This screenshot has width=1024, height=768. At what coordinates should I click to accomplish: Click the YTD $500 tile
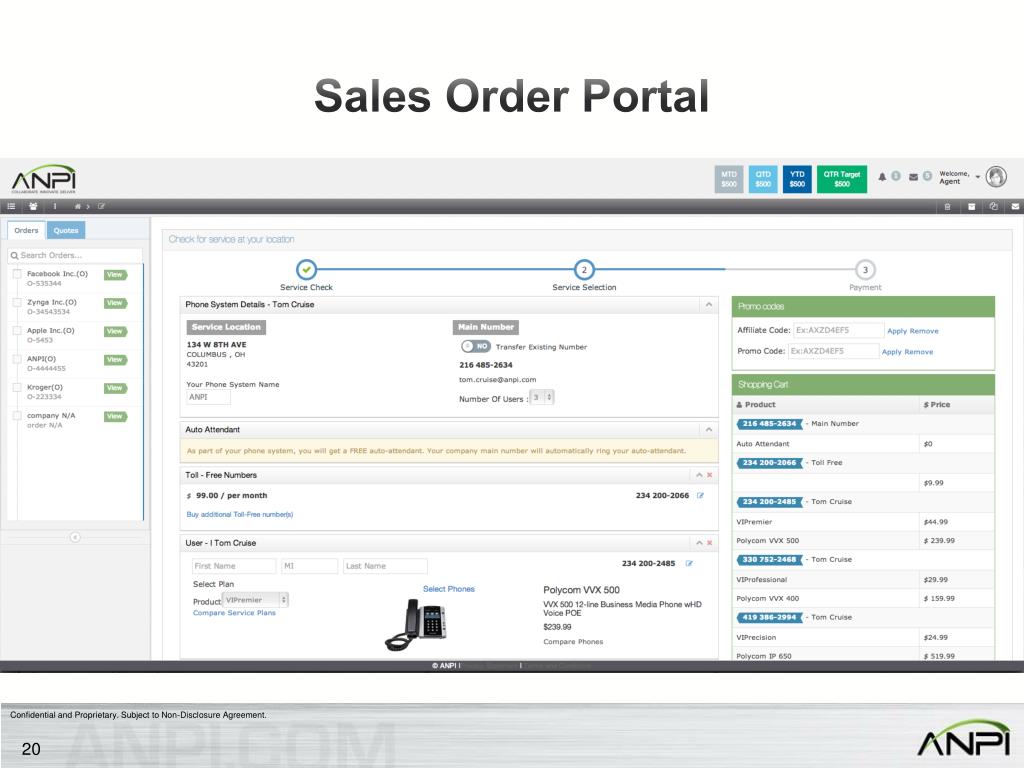click(797, 179)
